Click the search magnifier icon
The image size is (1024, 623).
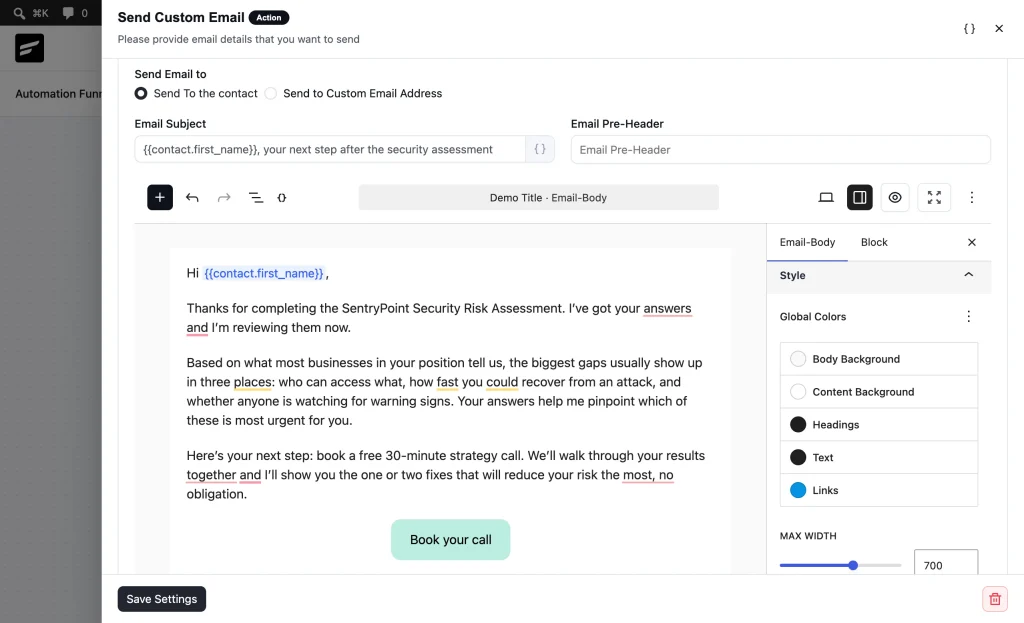coord(19,13)
